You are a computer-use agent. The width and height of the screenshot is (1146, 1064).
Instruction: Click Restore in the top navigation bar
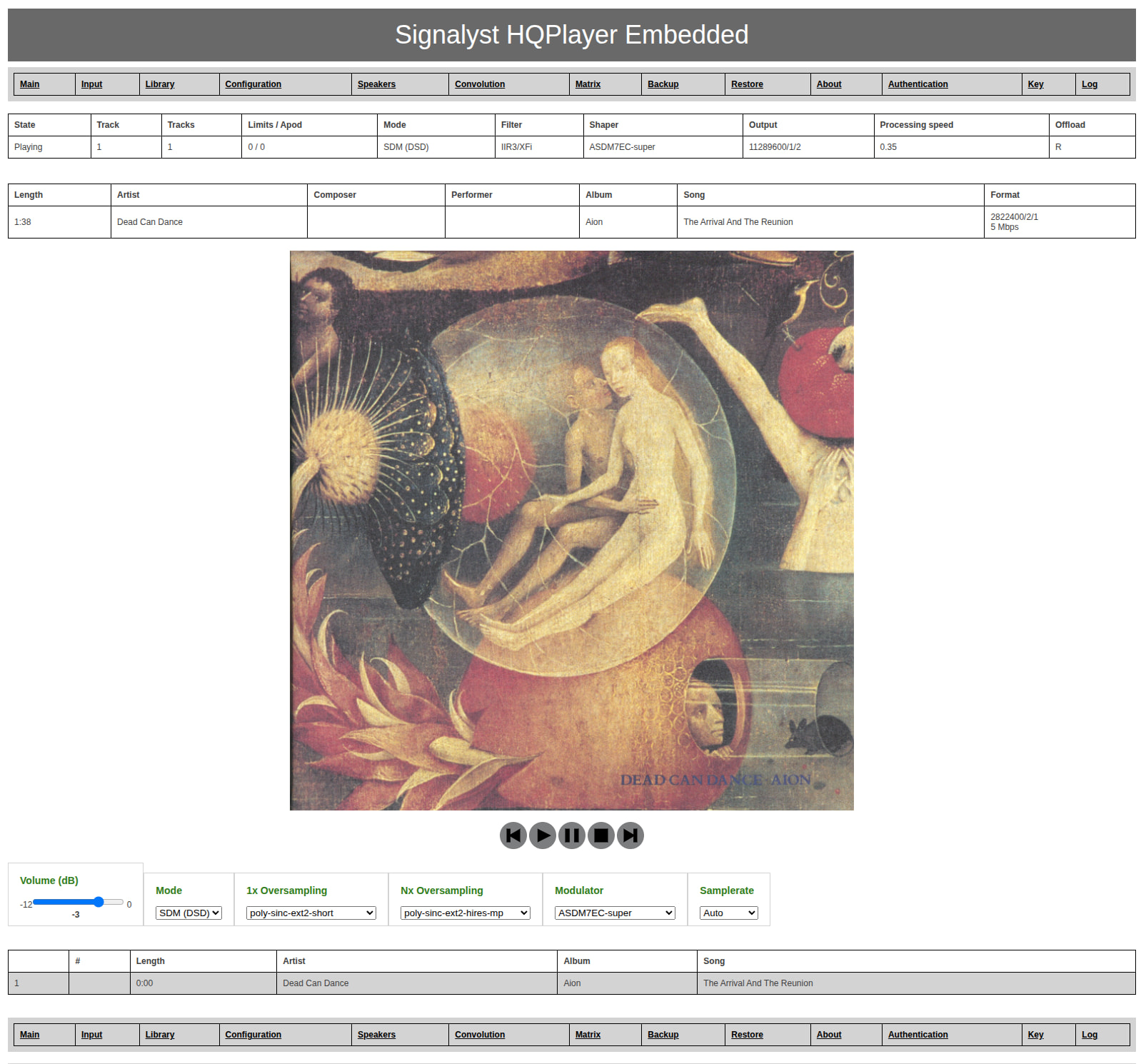[x=747, y=84]
